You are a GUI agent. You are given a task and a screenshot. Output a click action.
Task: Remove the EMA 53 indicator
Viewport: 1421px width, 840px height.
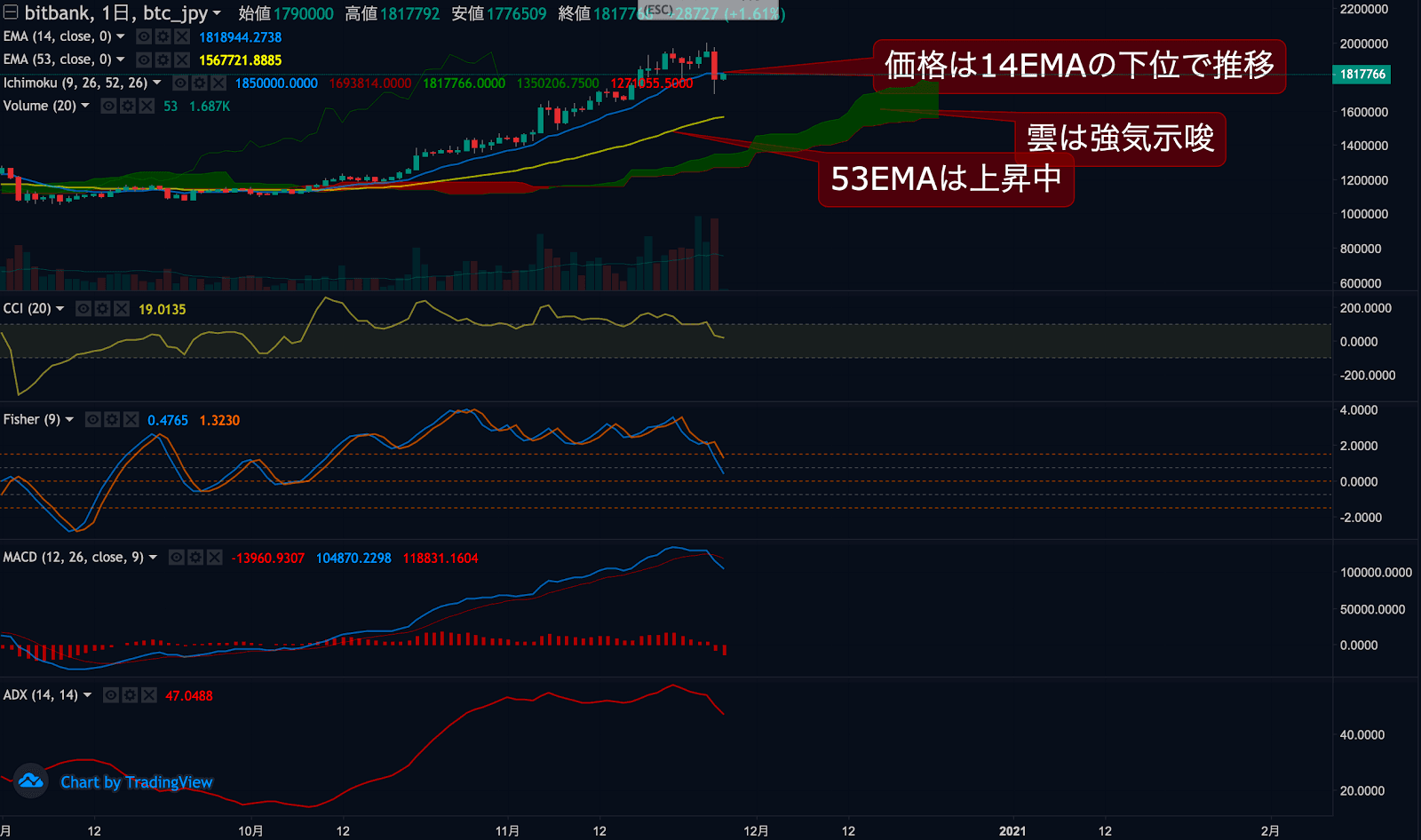[182, 59]
